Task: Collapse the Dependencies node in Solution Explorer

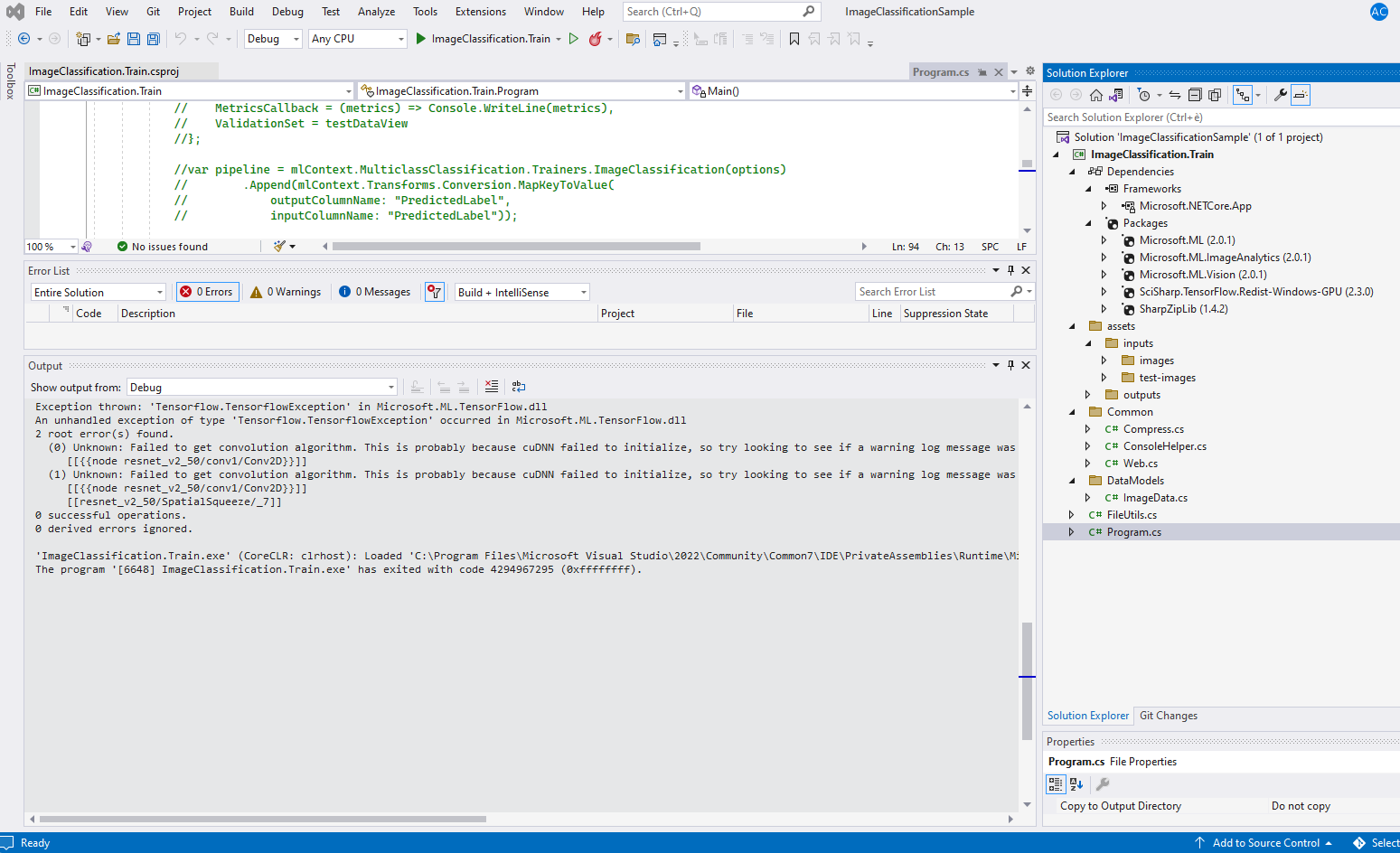Action: pyautogui.click(x=1072, y=171)
